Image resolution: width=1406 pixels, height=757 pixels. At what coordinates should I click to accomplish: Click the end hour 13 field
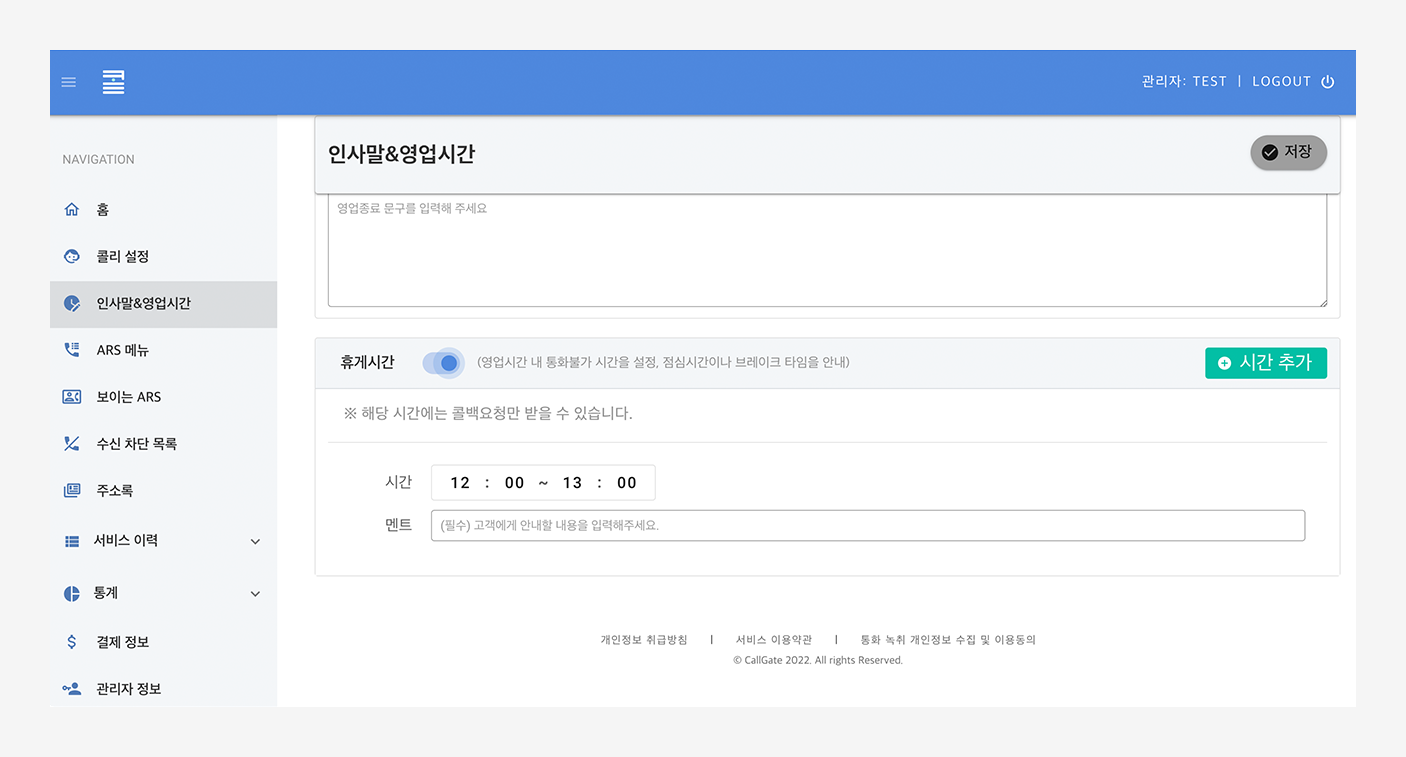pos(572,483)
